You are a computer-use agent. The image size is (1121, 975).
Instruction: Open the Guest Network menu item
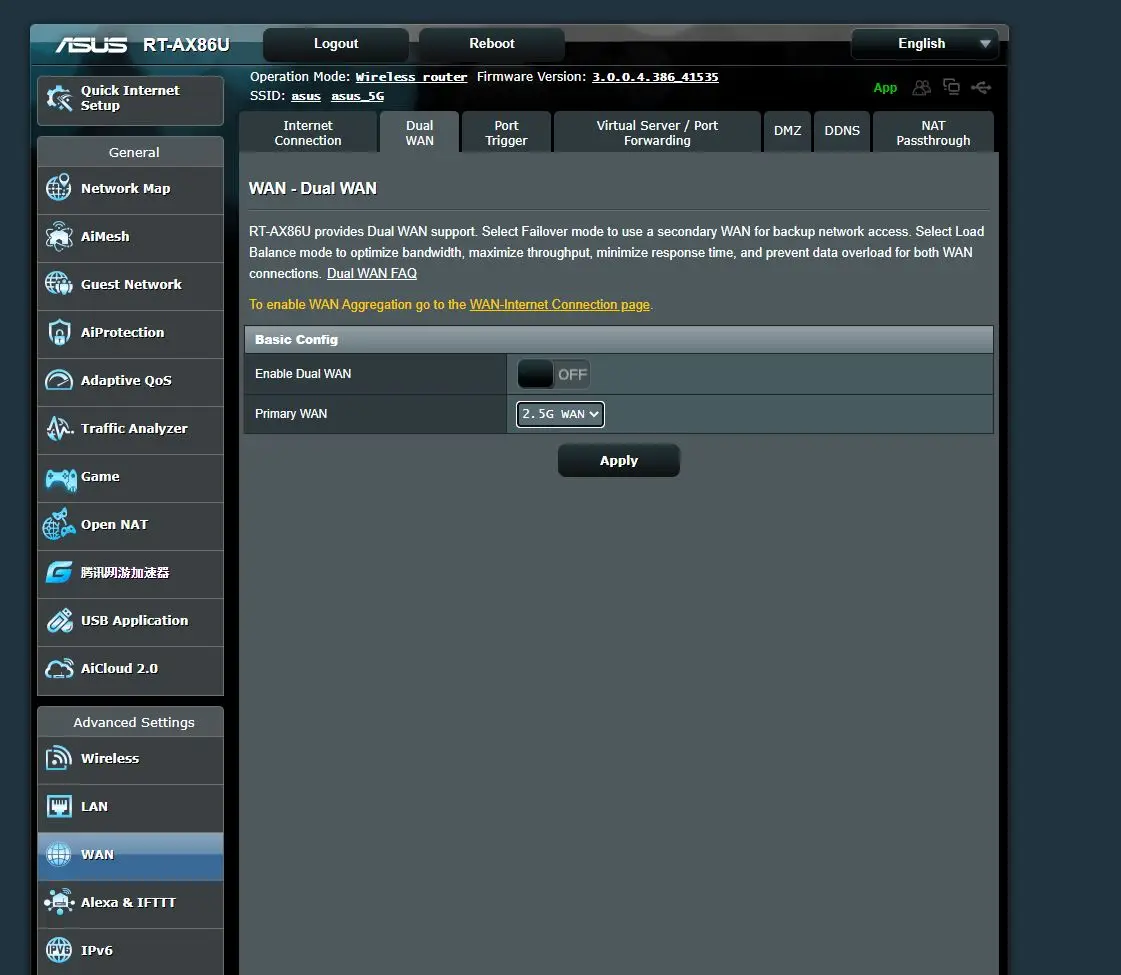coord(130,284)
